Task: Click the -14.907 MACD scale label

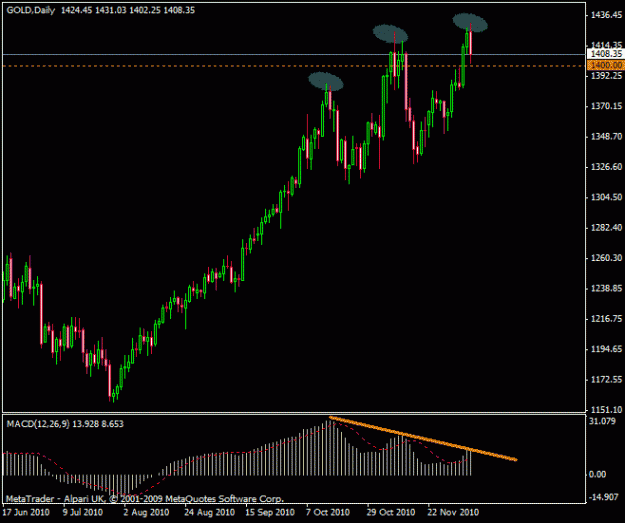Action: tap(605, 497)
